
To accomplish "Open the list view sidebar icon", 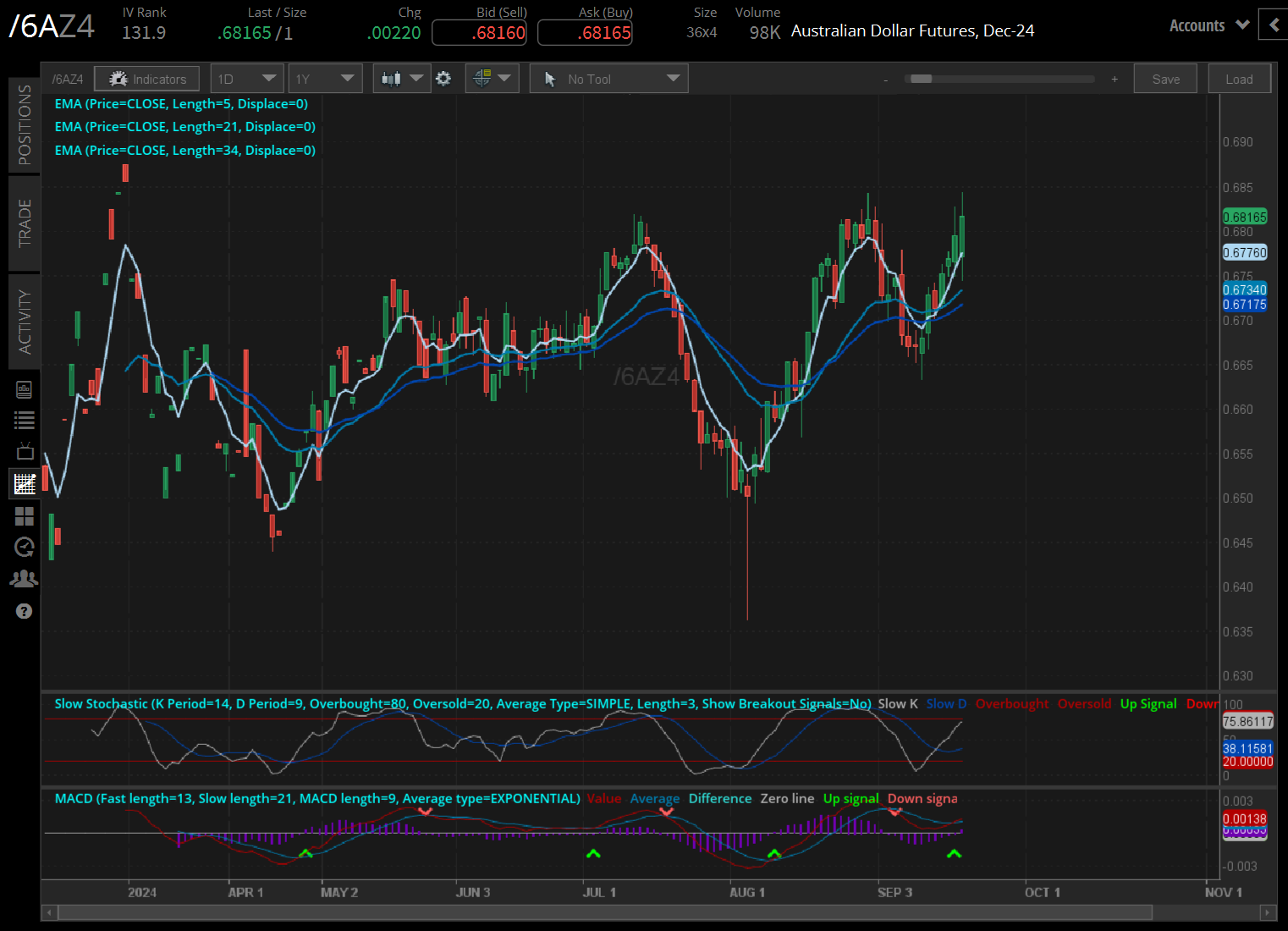I will point(24,421).
